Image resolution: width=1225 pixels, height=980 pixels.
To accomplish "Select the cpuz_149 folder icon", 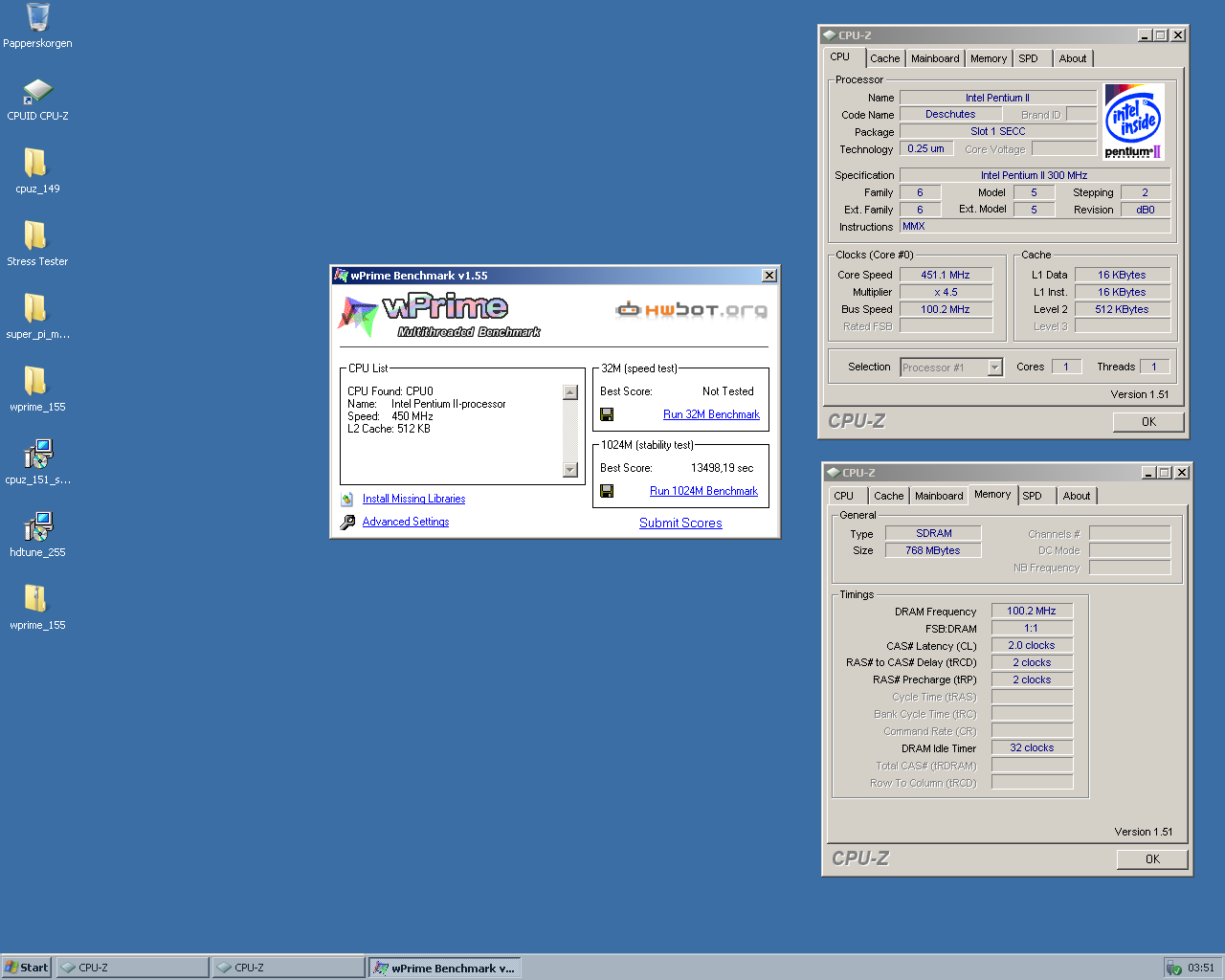I will click(x=35, y=163).
